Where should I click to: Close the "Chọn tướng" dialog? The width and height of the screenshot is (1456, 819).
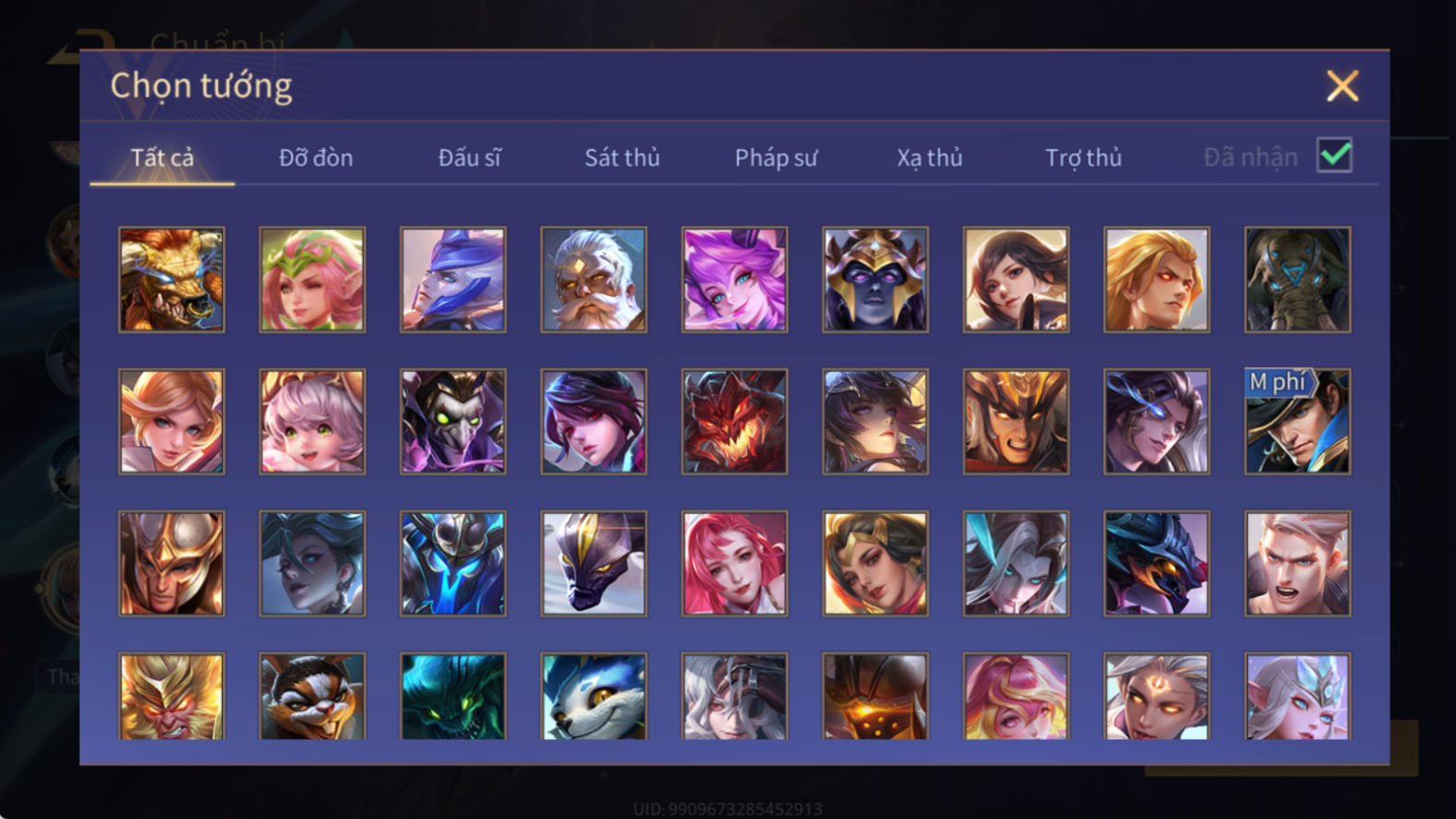click(x=1343, y=86)
